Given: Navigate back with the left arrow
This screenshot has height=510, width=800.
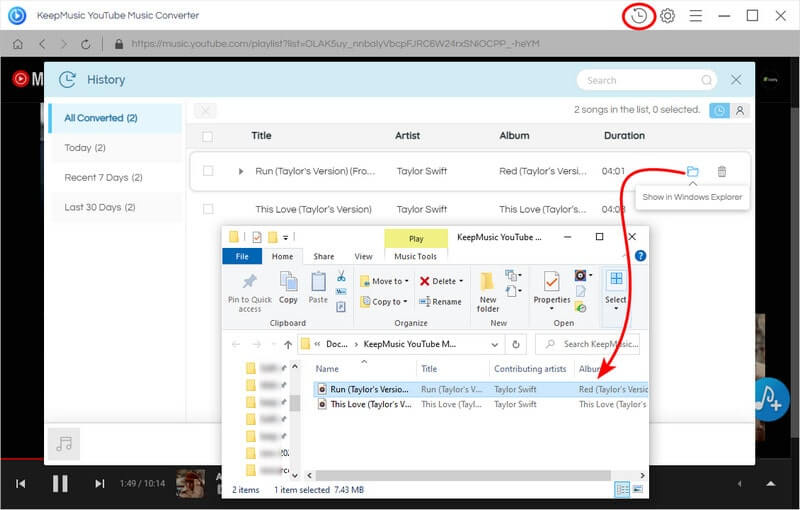Looking at the screenshot, I should click(x=42, y=44).
